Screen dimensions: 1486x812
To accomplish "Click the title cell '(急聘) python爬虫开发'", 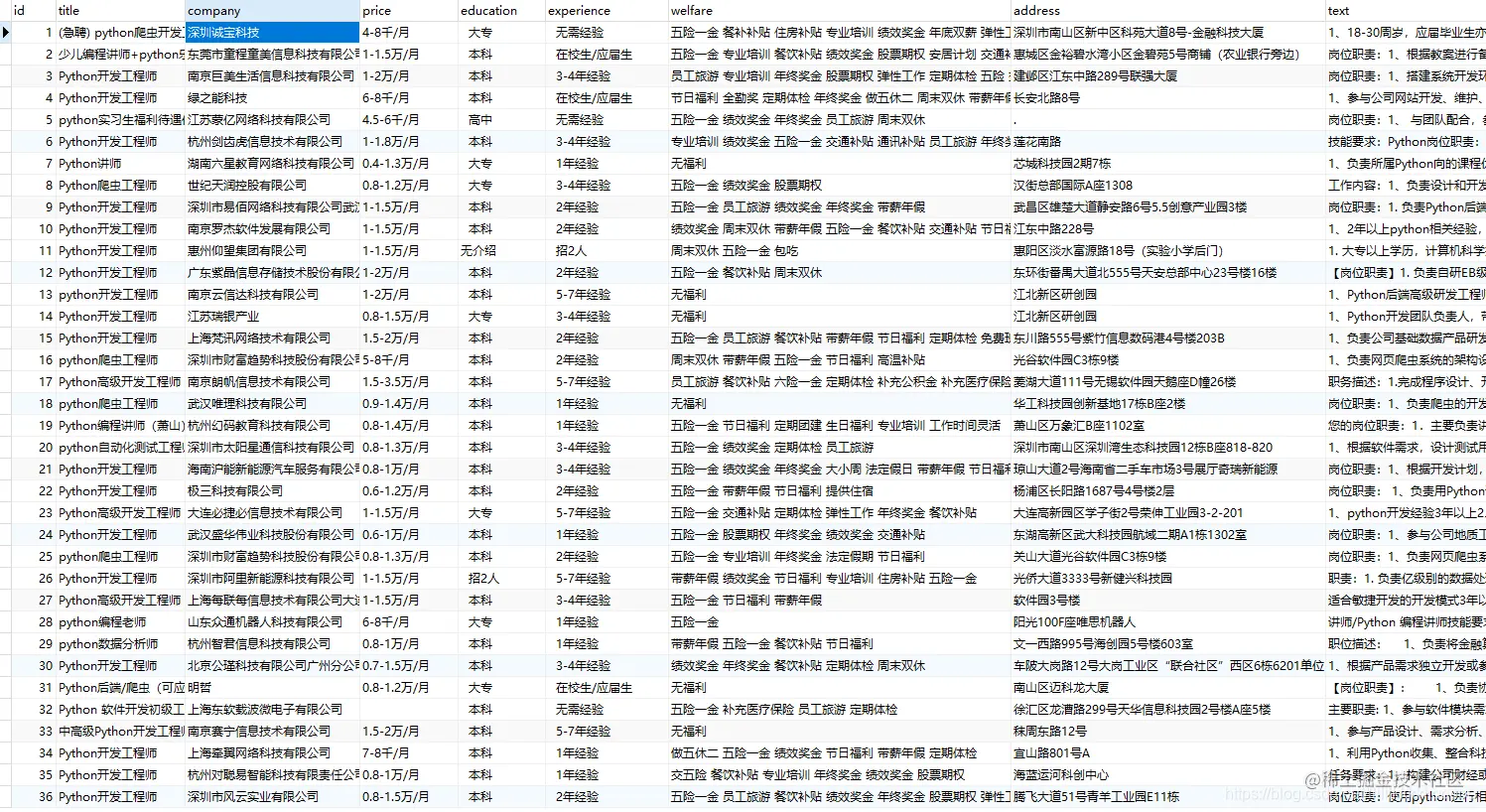I will click(119, 33).
